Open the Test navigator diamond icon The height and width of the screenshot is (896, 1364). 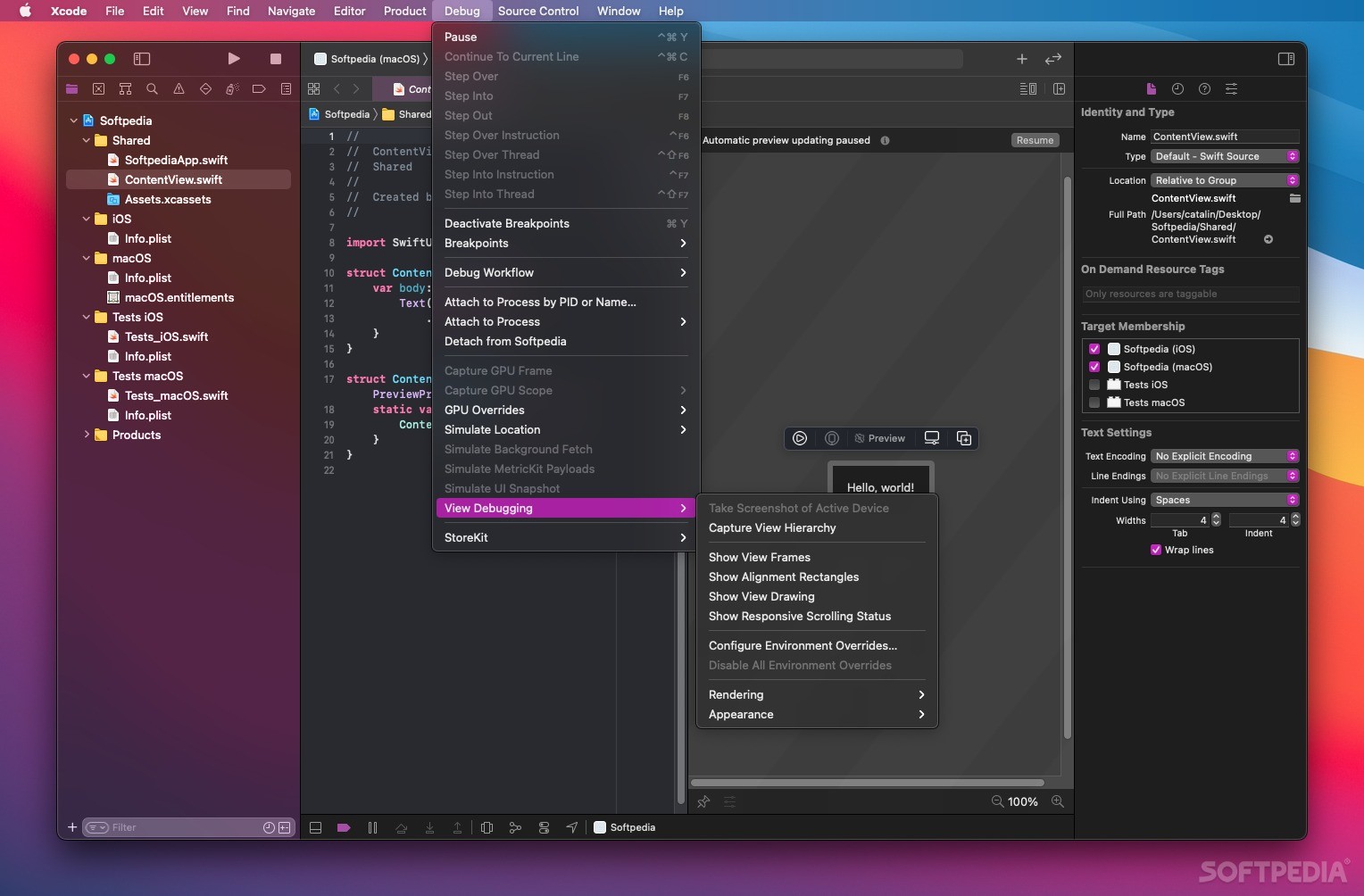[206, 89]
